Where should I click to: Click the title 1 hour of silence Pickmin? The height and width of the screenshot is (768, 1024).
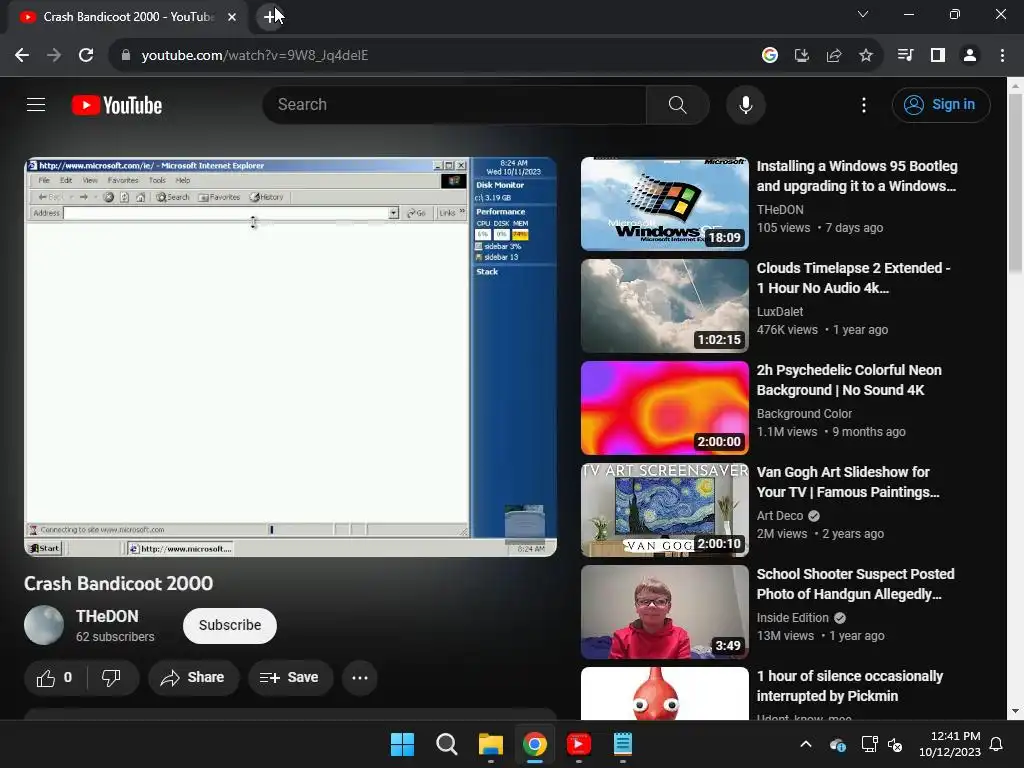tap(850, 686)
